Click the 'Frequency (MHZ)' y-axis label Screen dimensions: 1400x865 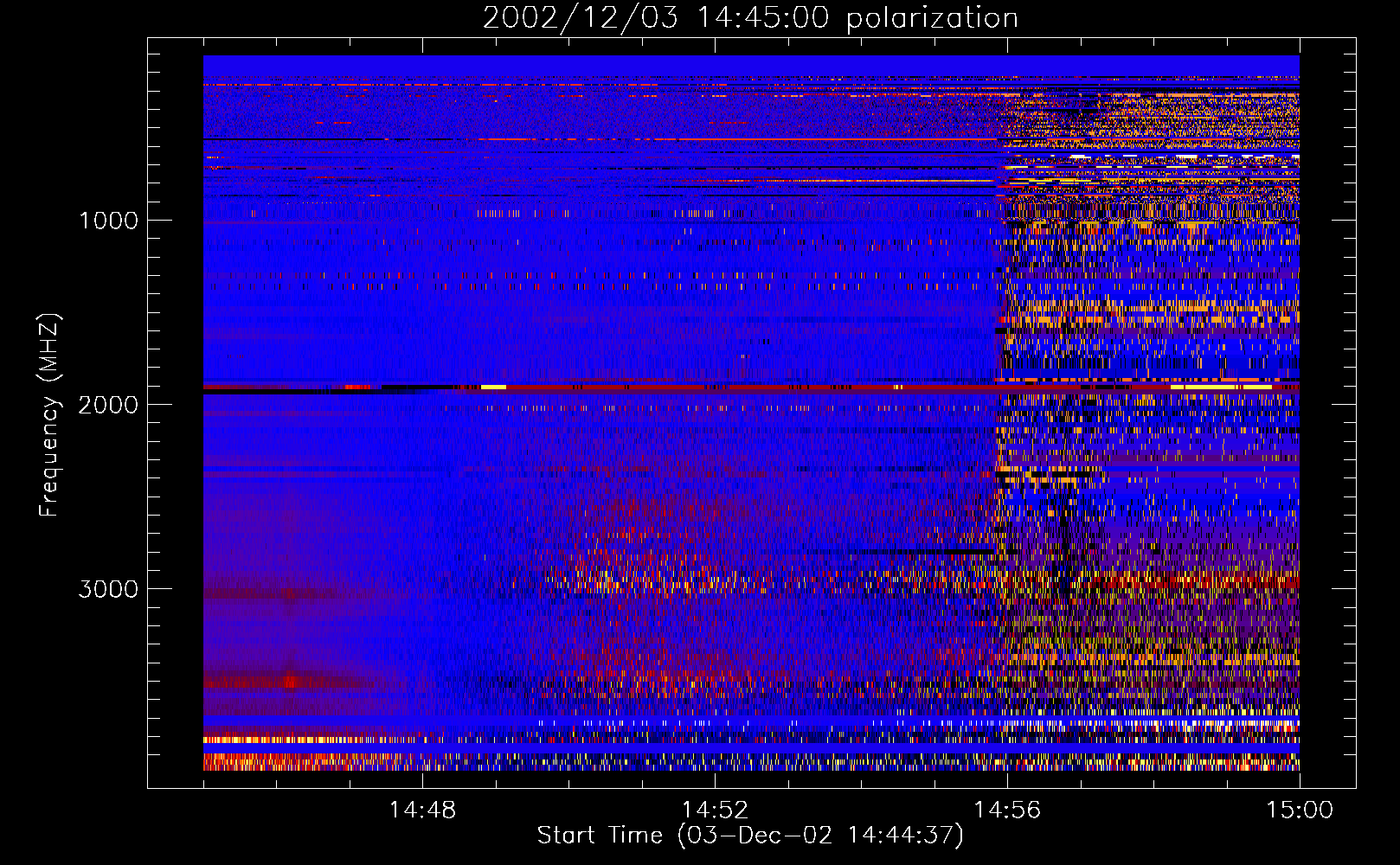coord(49,415)
